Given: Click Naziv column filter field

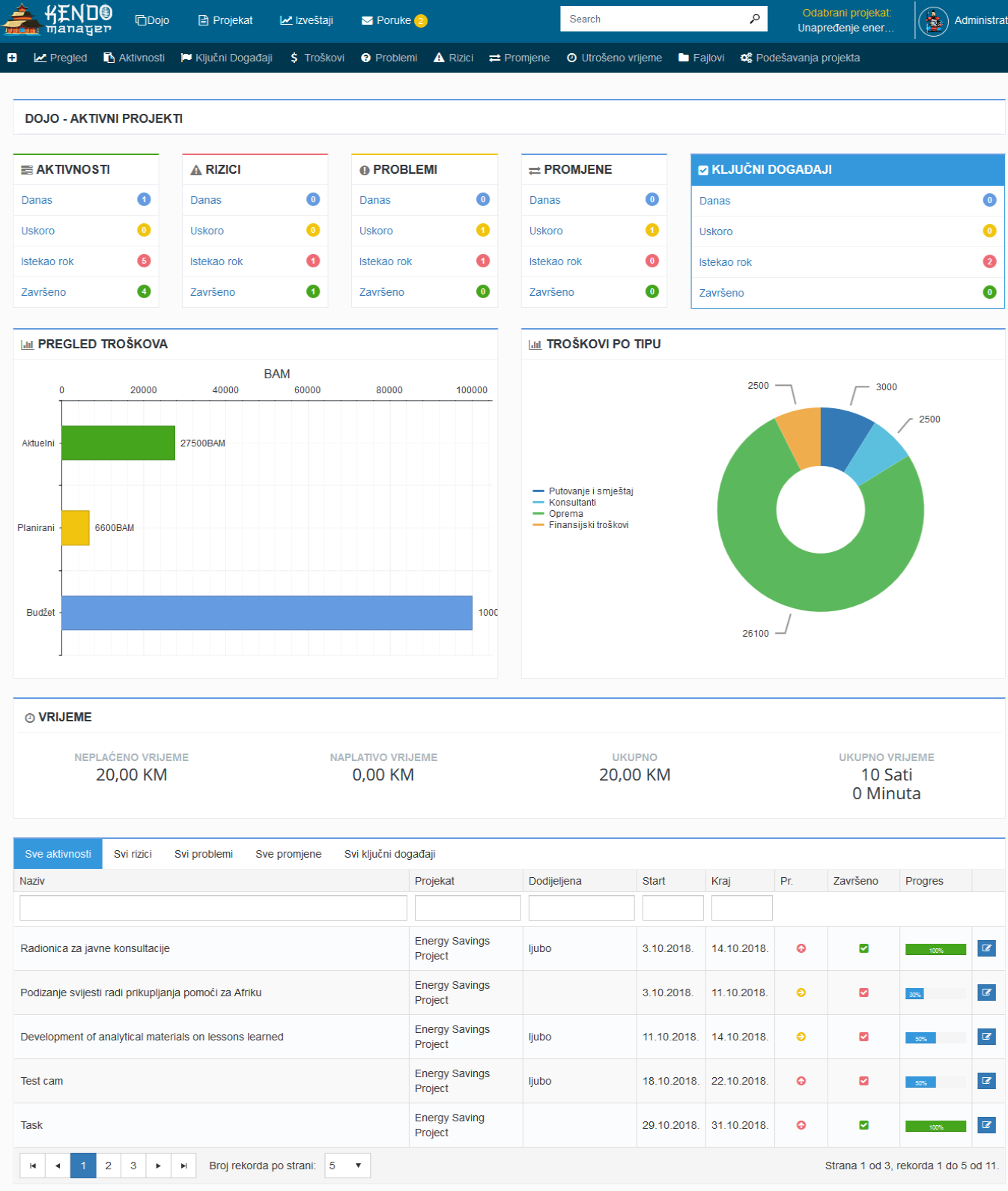Looking at the screenshot, I should point(213,908).
